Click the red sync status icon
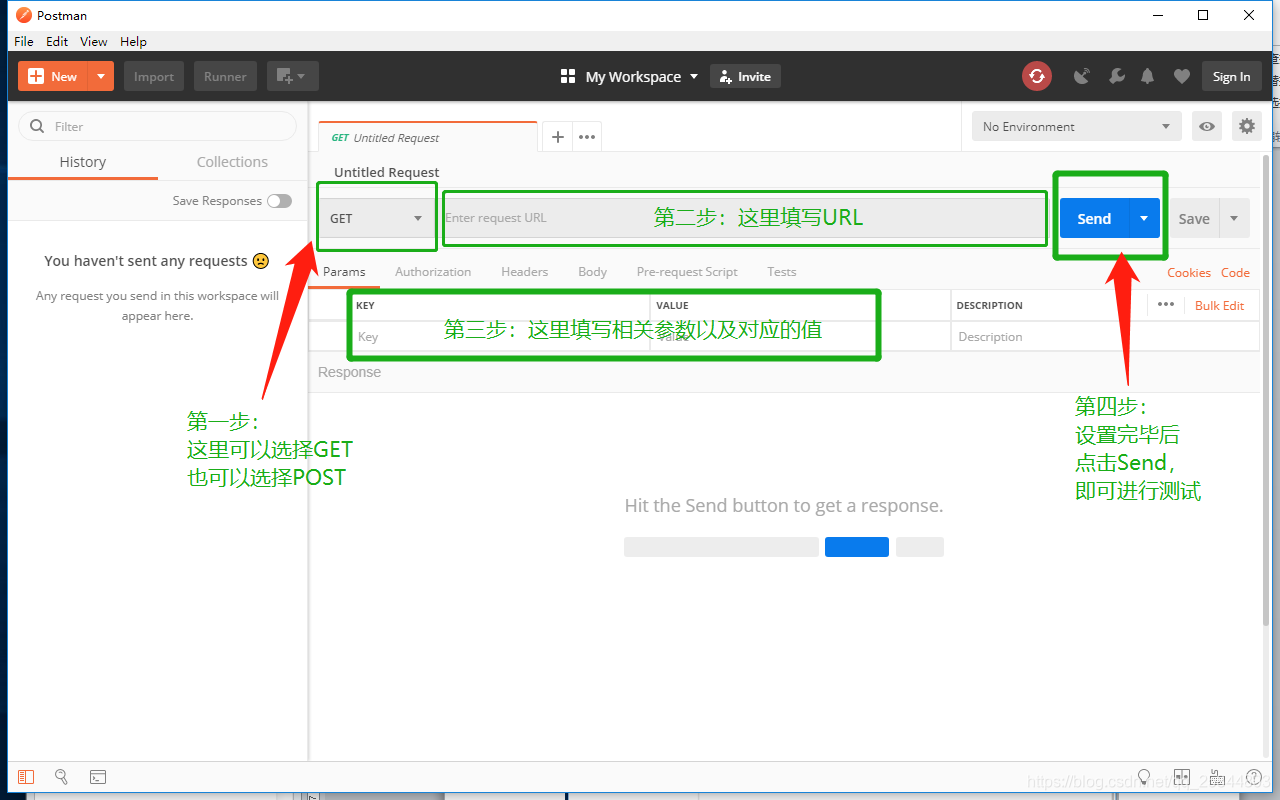This screenshot has width=1280, height=800. pos(1037,76)
